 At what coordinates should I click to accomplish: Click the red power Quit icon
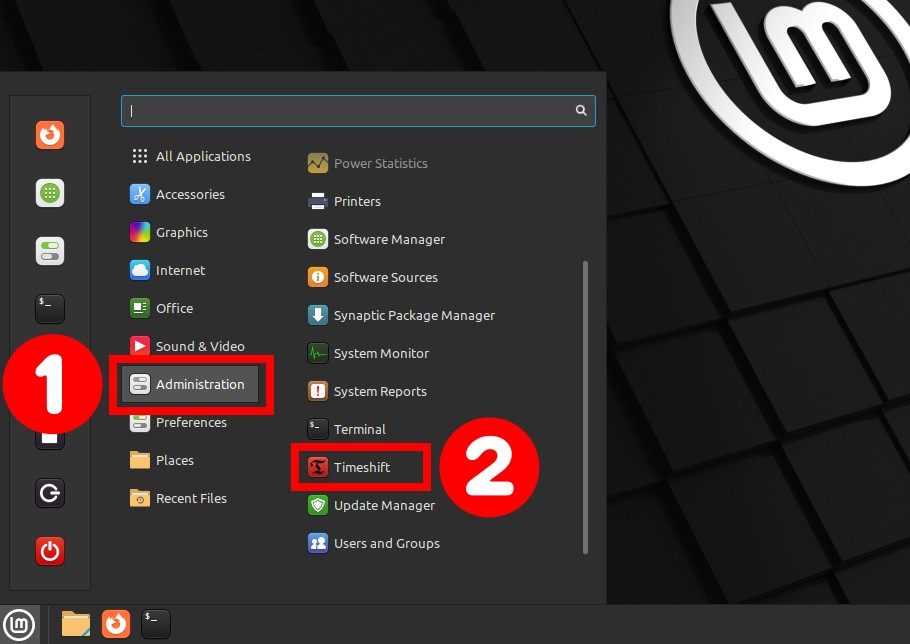point(50,551)
